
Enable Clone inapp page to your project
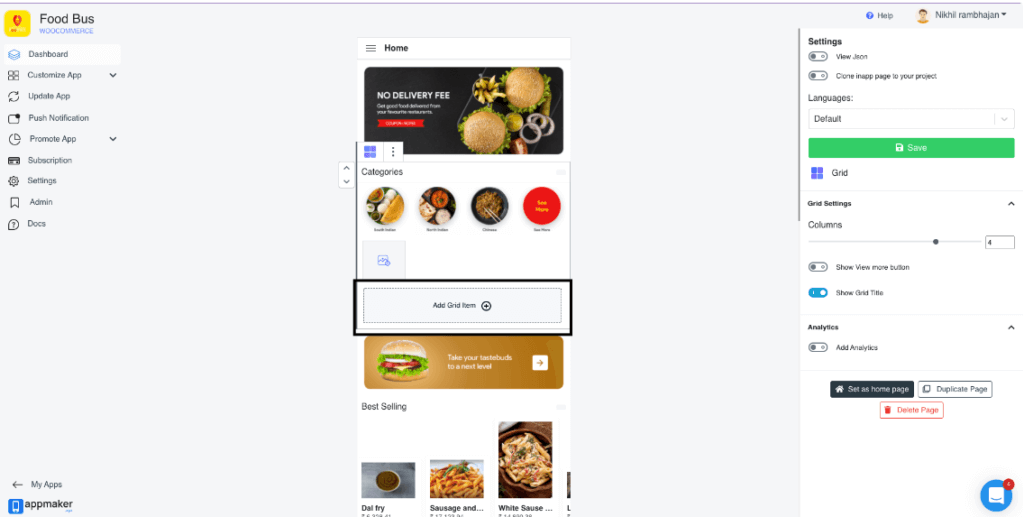[x=818, y=76]
